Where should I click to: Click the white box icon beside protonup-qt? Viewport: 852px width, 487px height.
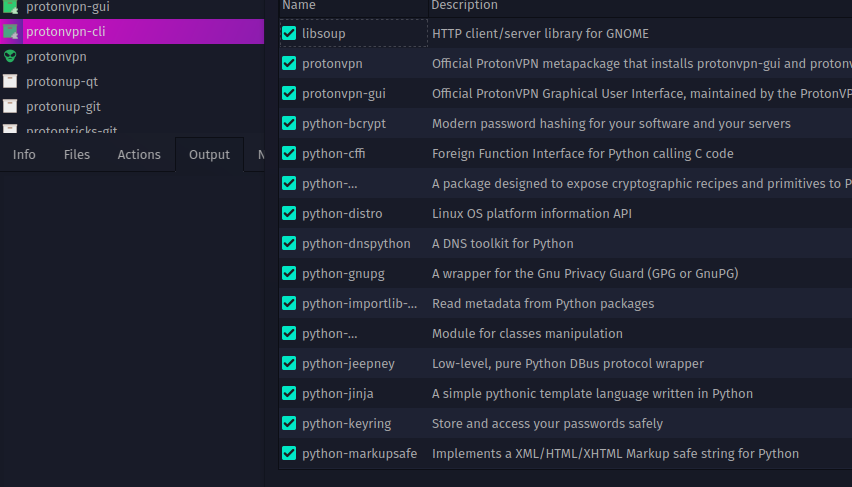[x=10, y=81]
